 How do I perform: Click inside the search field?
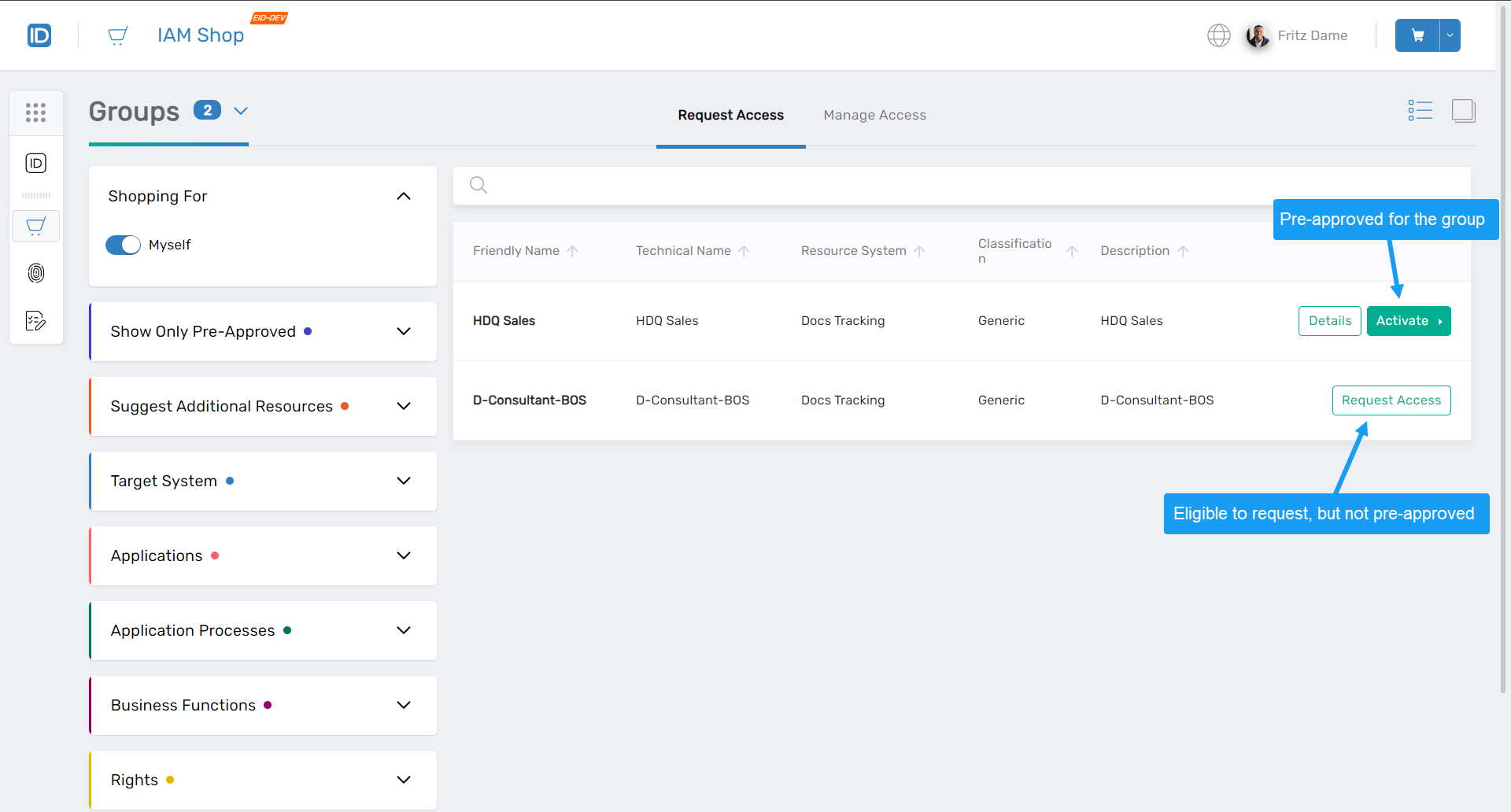787,185
